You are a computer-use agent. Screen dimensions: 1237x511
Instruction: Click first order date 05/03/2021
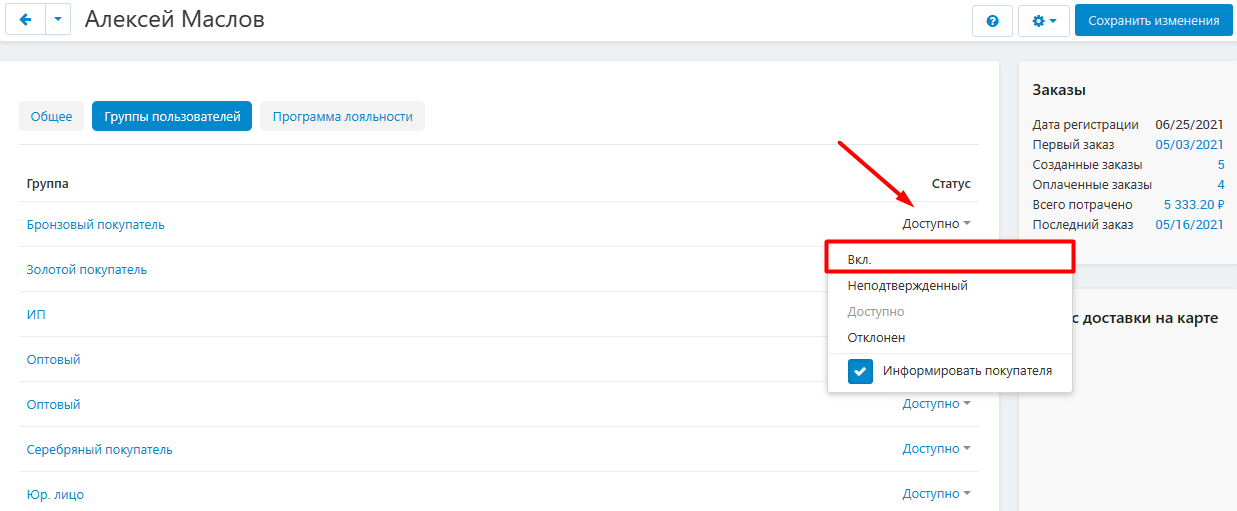1190,144
